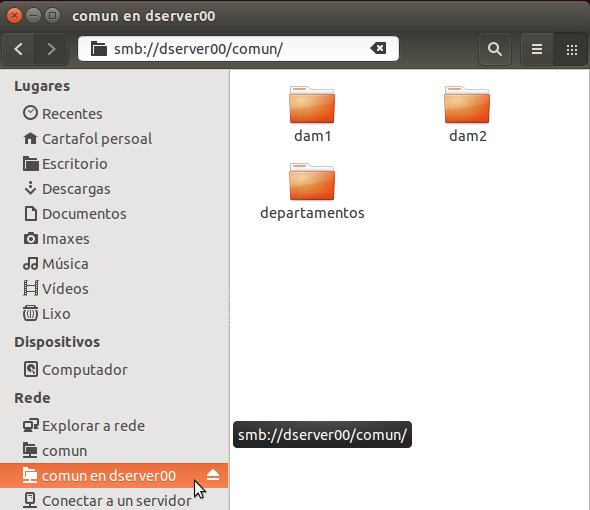590x510 pixels.
Task: Open Vídeos in the sidebar
Action: point(114,289)
